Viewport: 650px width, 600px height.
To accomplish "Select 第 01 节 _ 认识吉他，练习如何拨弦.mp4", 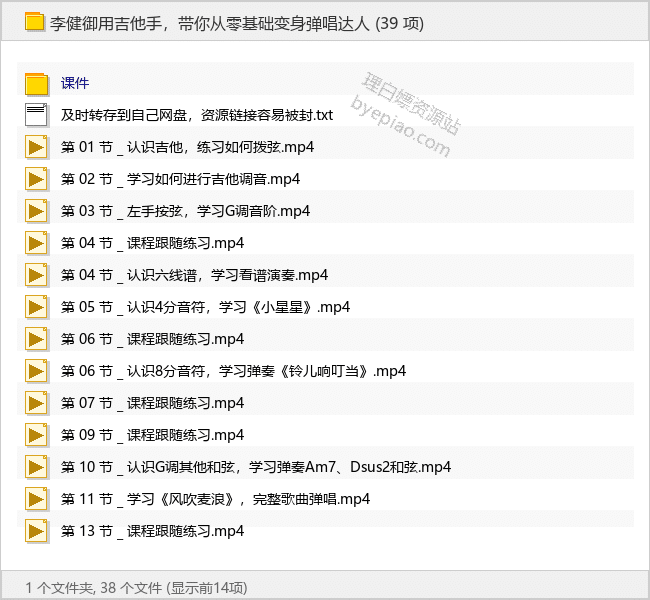I will click(187, 147).
